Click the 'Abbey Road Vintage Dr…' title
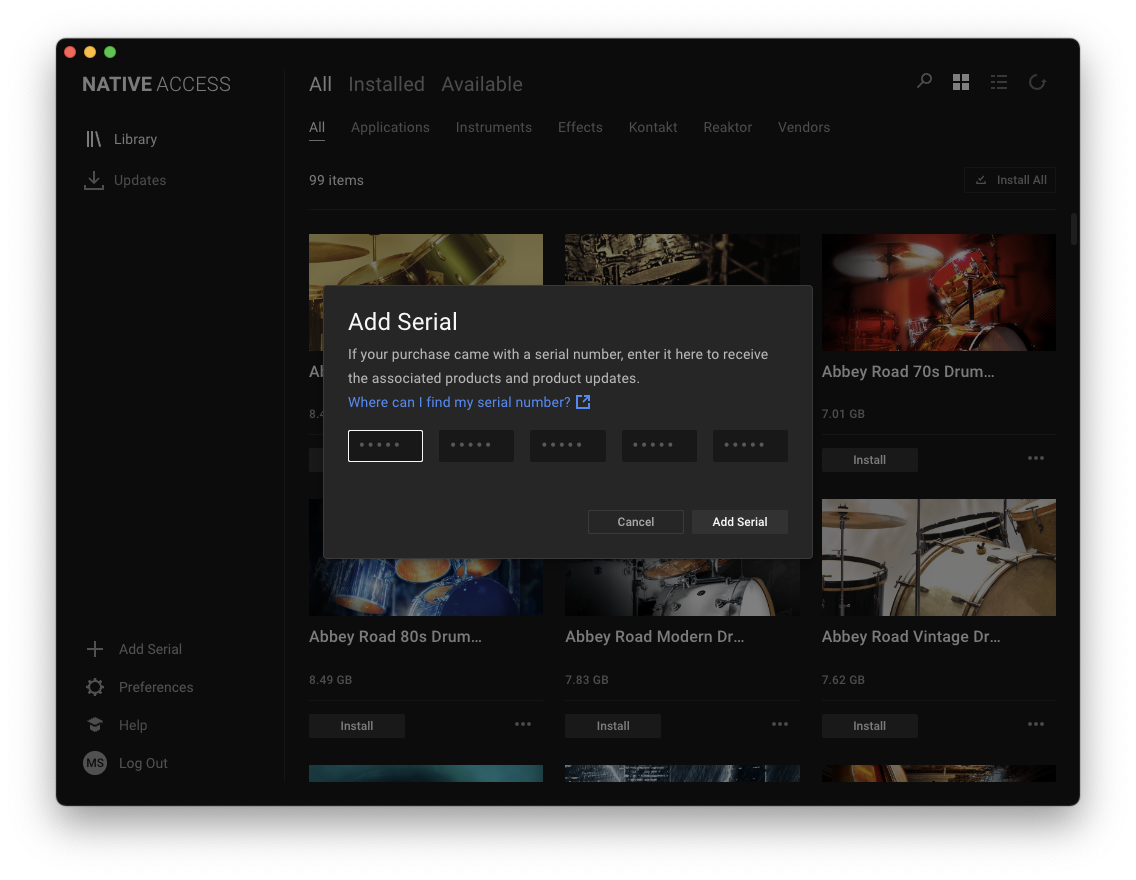This screenshot has height=880, width=1136. tap(911, 637)
